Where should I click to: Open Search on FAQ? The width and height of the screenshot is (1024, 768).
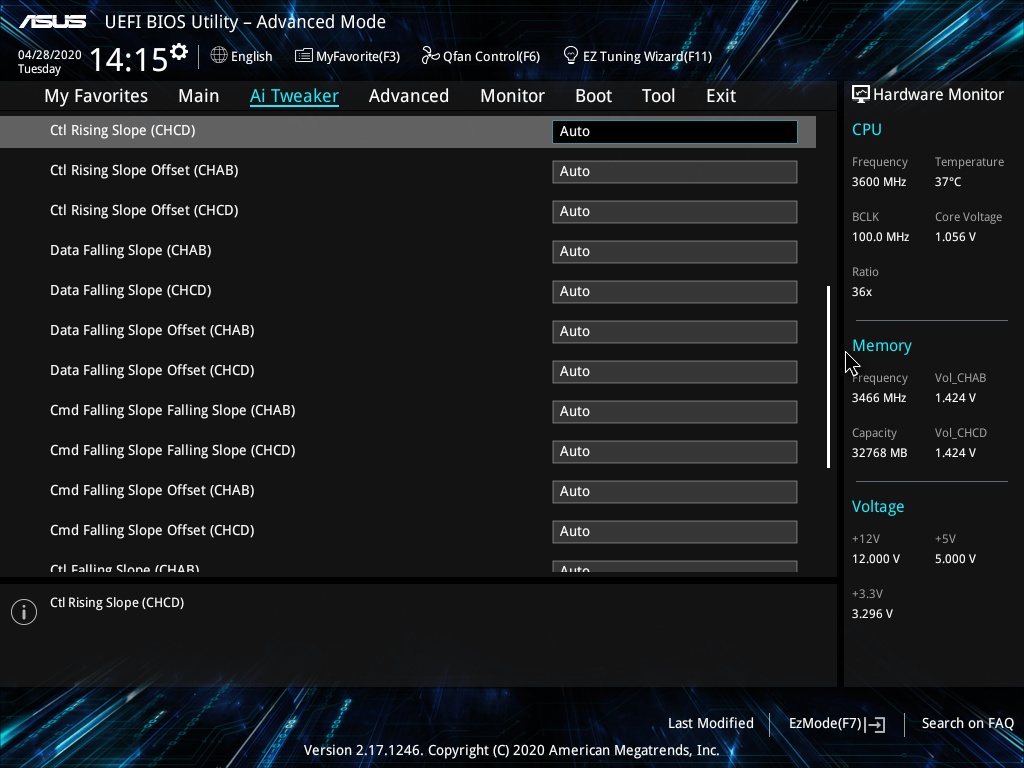click(967, 723)
